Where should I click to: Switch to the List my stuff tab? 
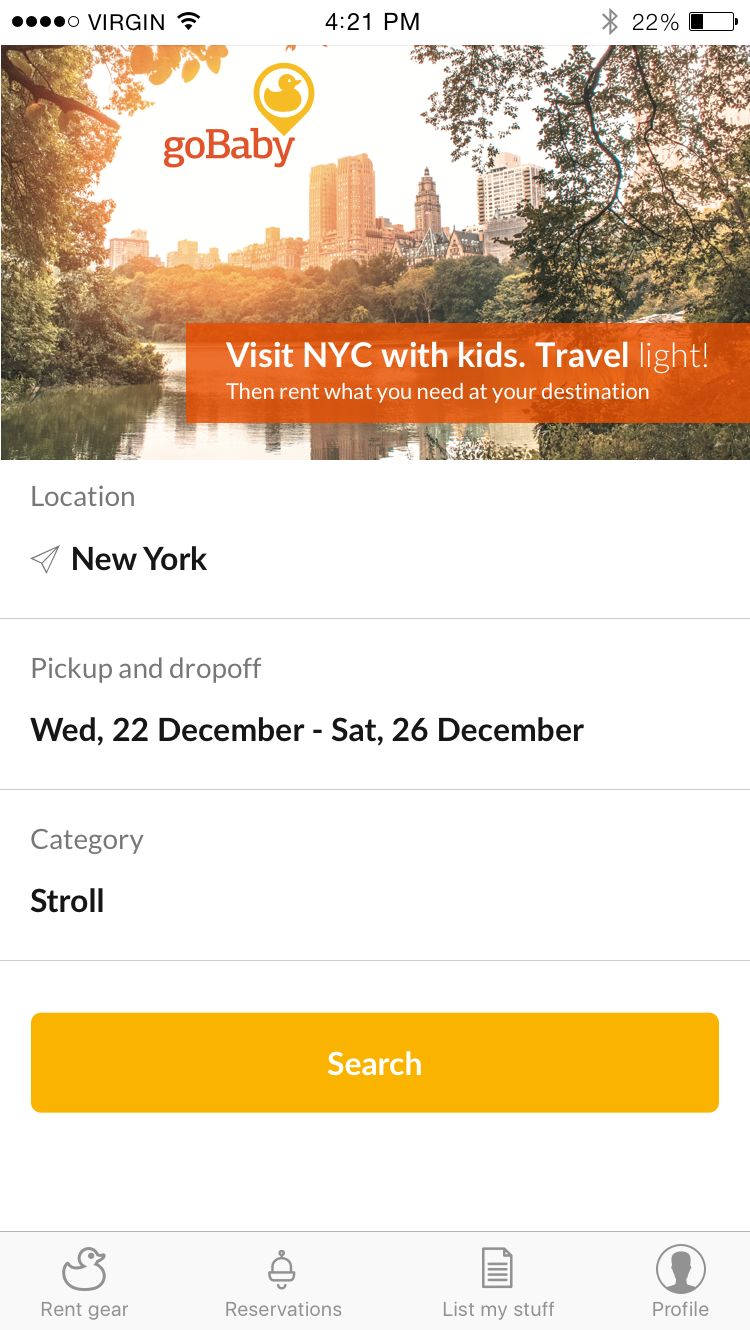(498, 1308)
